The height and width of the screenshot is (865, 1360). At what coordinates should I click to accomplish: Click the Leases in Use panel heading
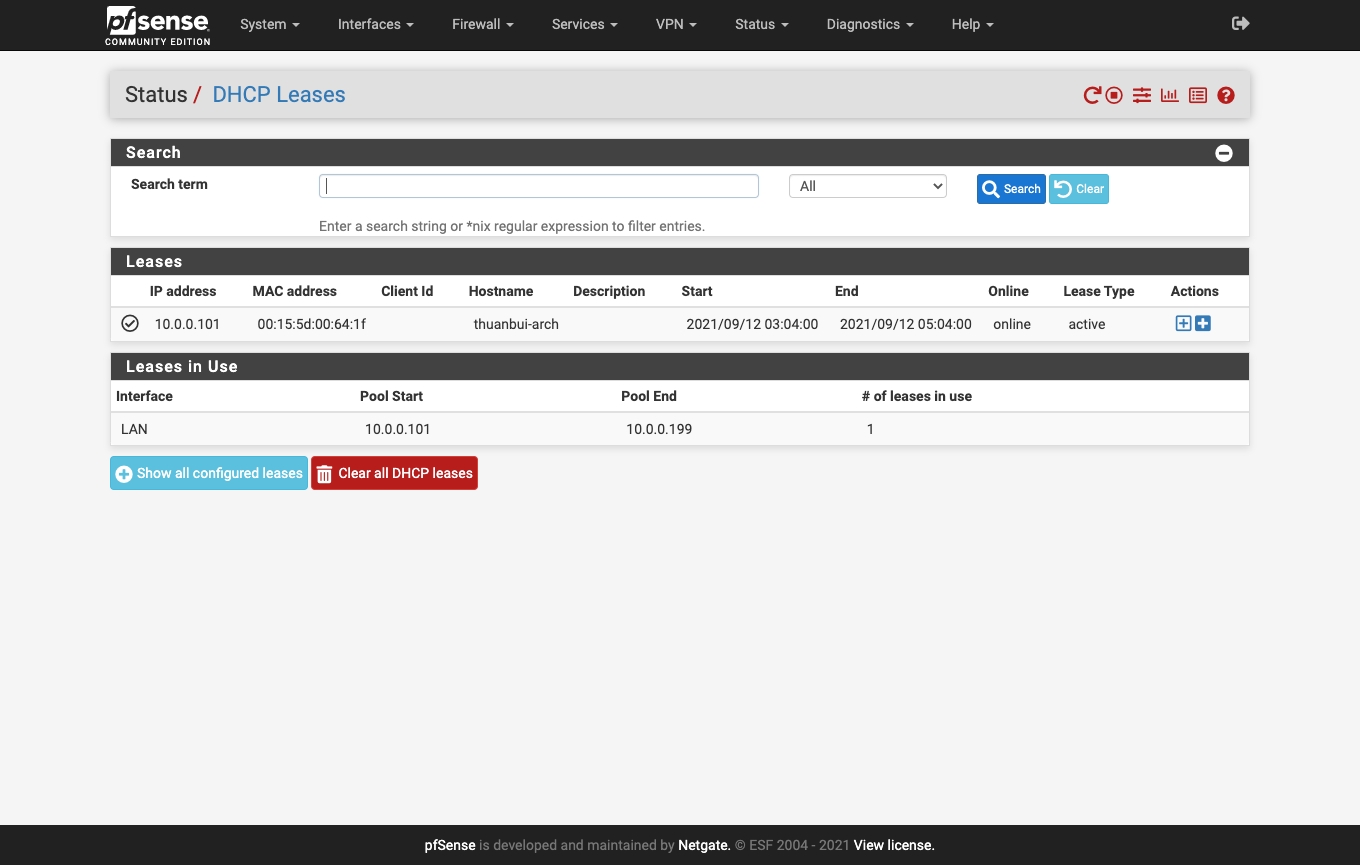(x=182, y=366)
